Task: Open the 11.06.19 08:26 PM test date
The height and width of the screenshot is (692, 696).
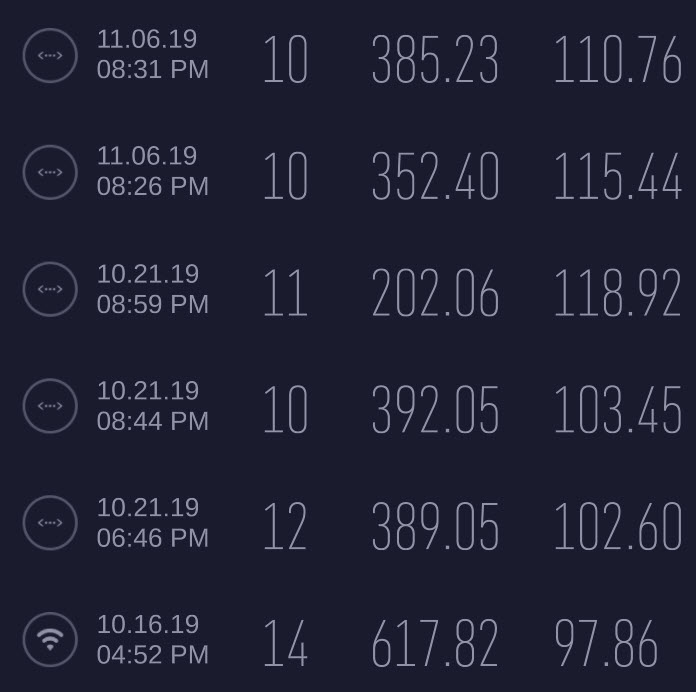Action: [152, 172]
